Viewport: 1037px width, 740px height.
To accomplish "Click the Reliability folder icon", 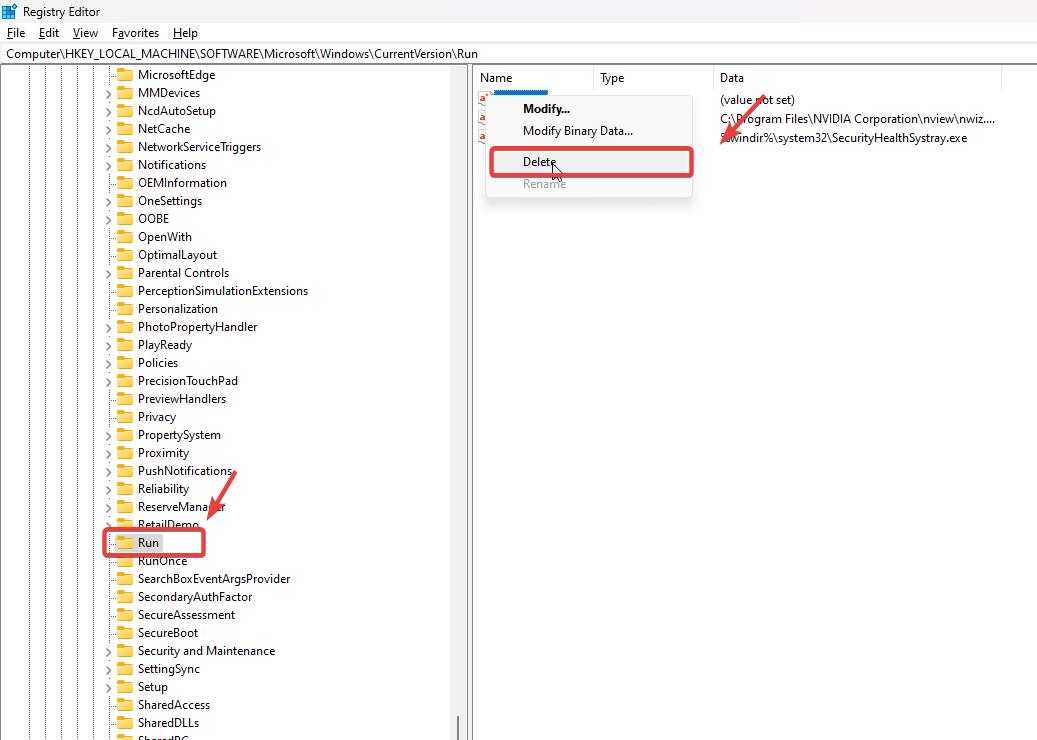I will tap(125, 489).
